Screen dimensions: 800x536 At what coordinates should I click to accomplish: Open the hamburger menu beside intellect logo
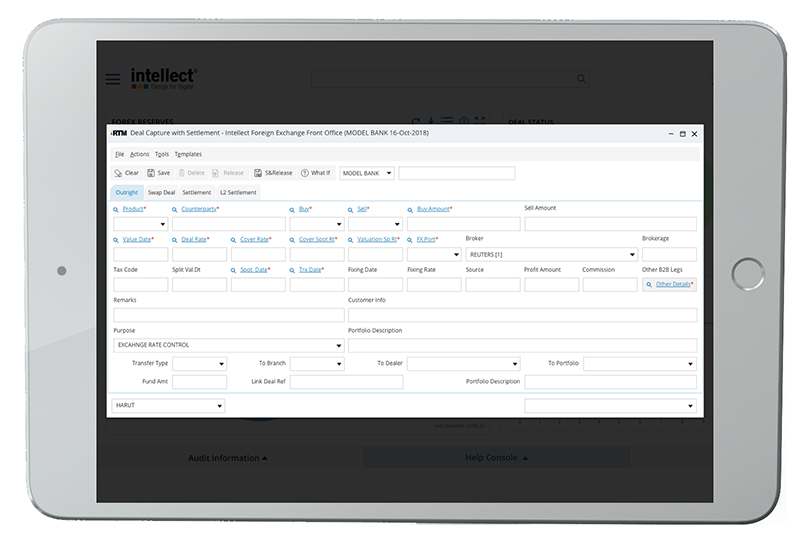coord(113,79)
